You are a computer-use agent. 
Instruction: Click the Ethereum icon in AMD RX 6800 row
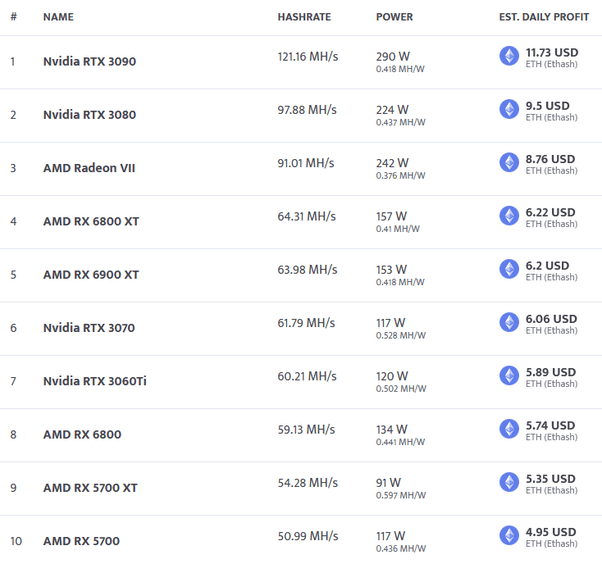(509, 429)
